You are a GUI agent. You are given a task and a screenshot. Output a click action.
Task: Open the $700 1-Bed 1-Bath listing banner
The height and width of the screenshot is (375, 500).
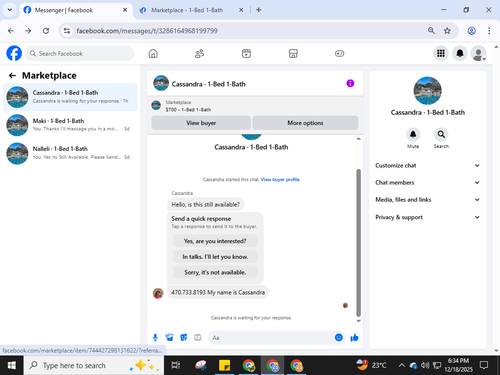click(x=255, y=106)
